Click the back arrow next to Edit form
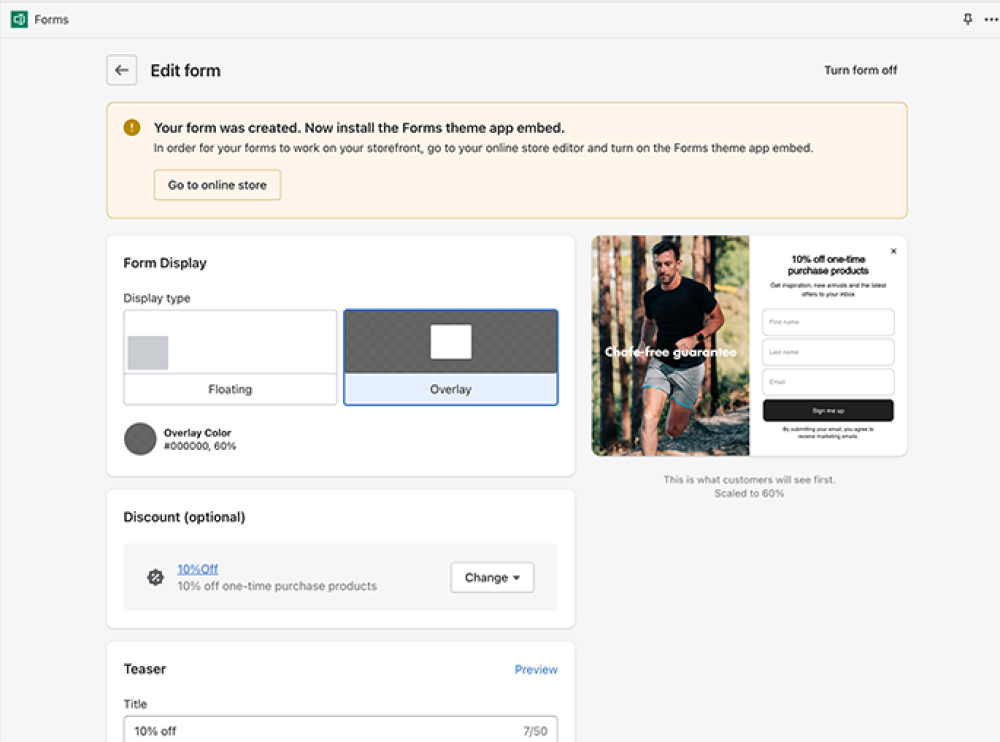This screenshot has height=742, width=1000. (122, 70)
